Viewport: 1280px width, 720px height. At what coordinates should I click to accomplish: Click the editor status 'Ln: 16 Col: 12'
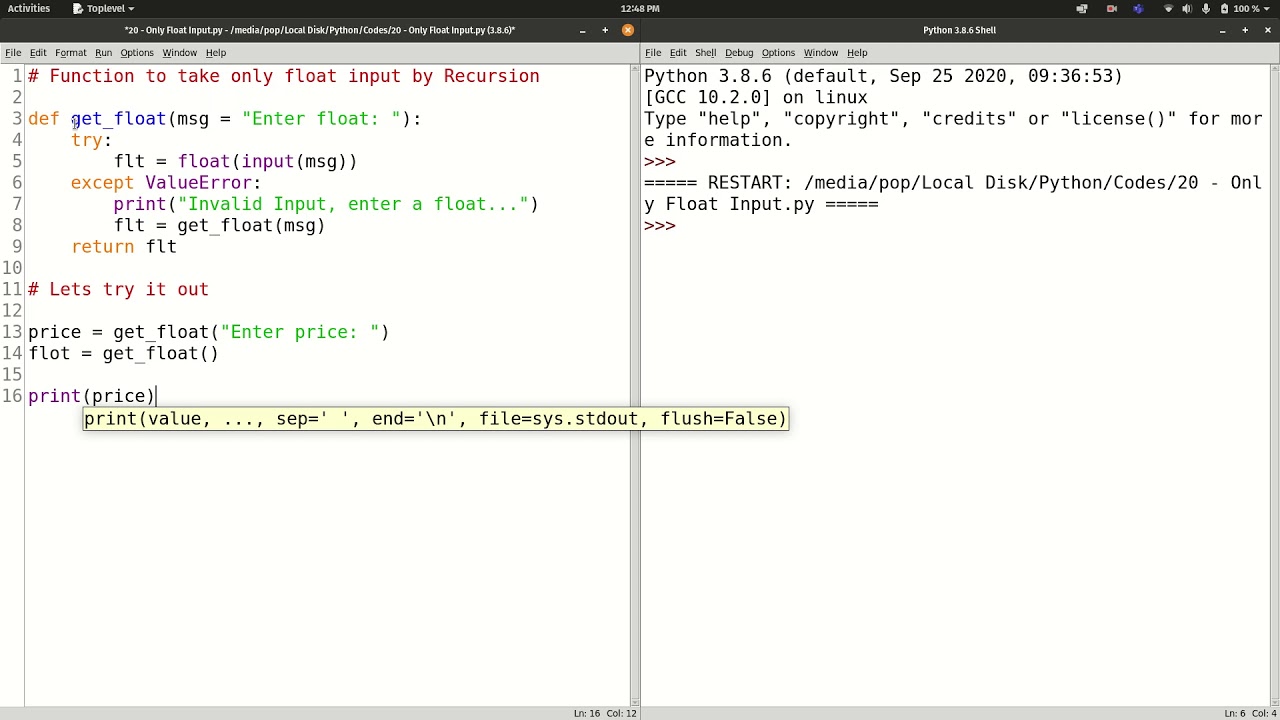coord(605,713)
